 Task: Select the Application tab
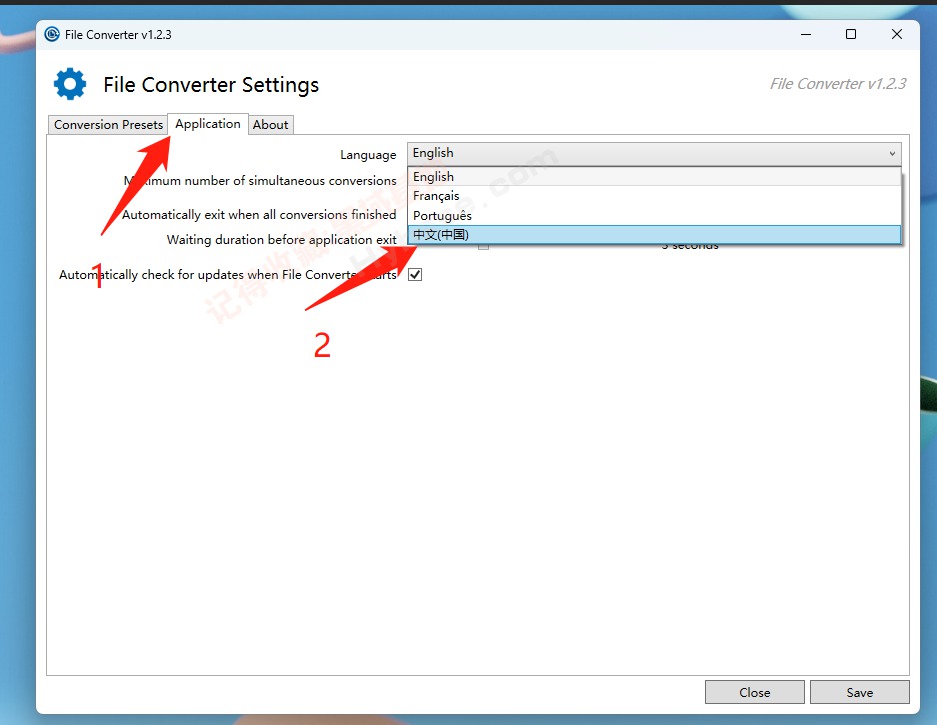coord(208,124)
